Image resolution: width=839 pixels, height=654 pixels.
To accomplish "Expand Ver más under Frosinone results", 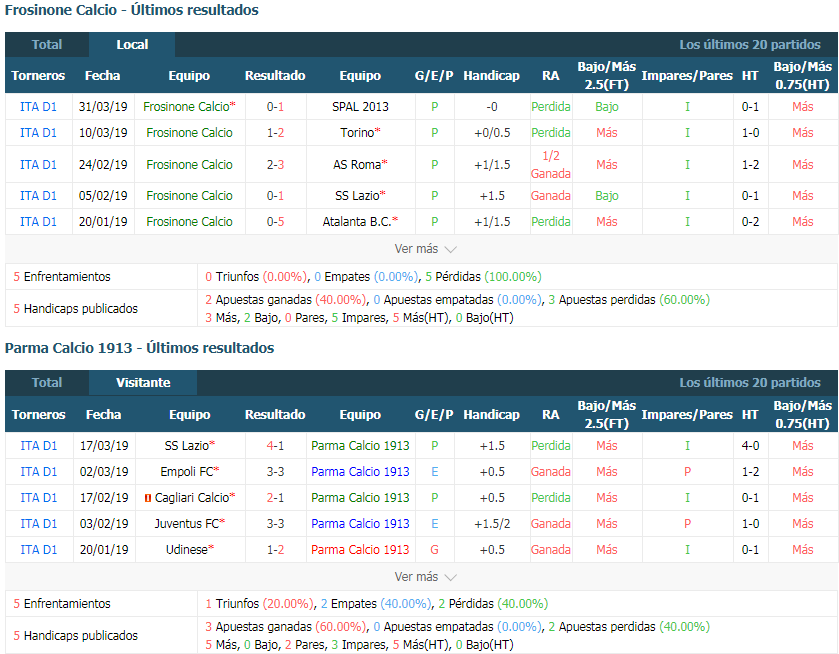I will 425,249.
